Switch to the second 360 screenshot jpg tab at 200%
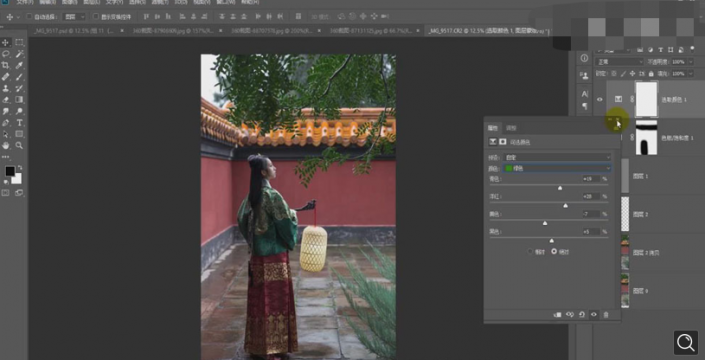Screen dimensions: 705x360 click(x=272, y=31)
